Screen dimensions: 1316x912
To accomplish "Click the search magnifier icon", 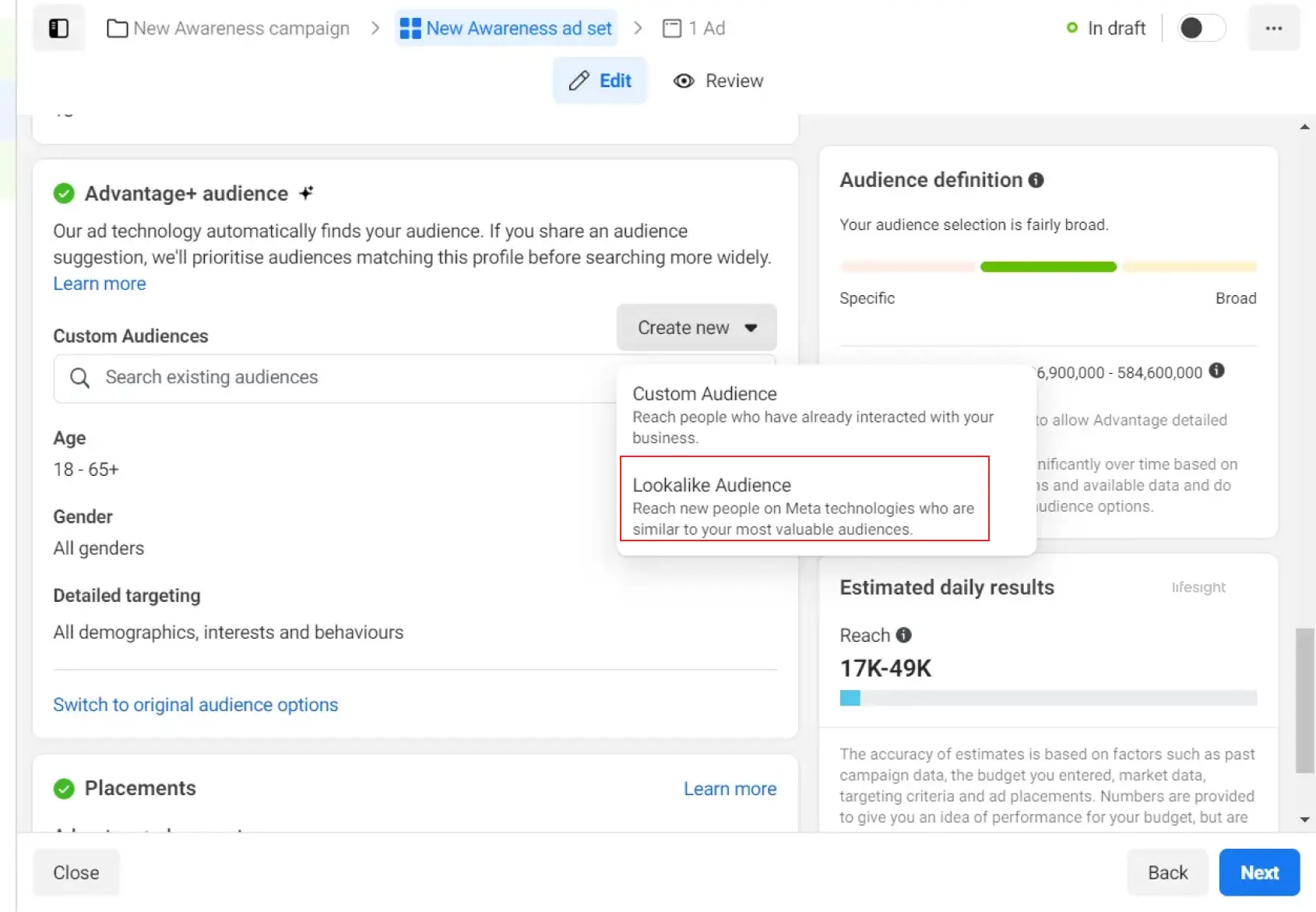I will 79,378.
